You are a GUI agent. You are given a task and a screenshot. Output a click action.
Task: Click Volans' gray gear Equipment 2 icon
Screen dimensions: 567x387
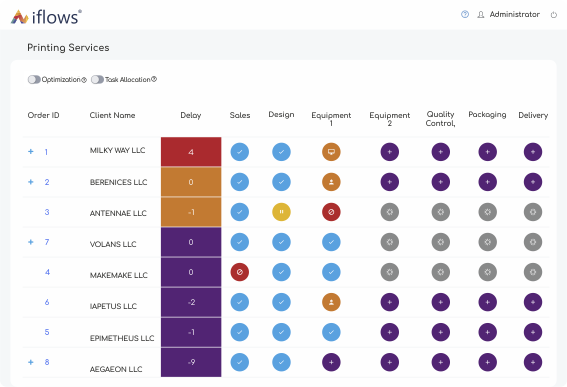click(x=390, y=242)
